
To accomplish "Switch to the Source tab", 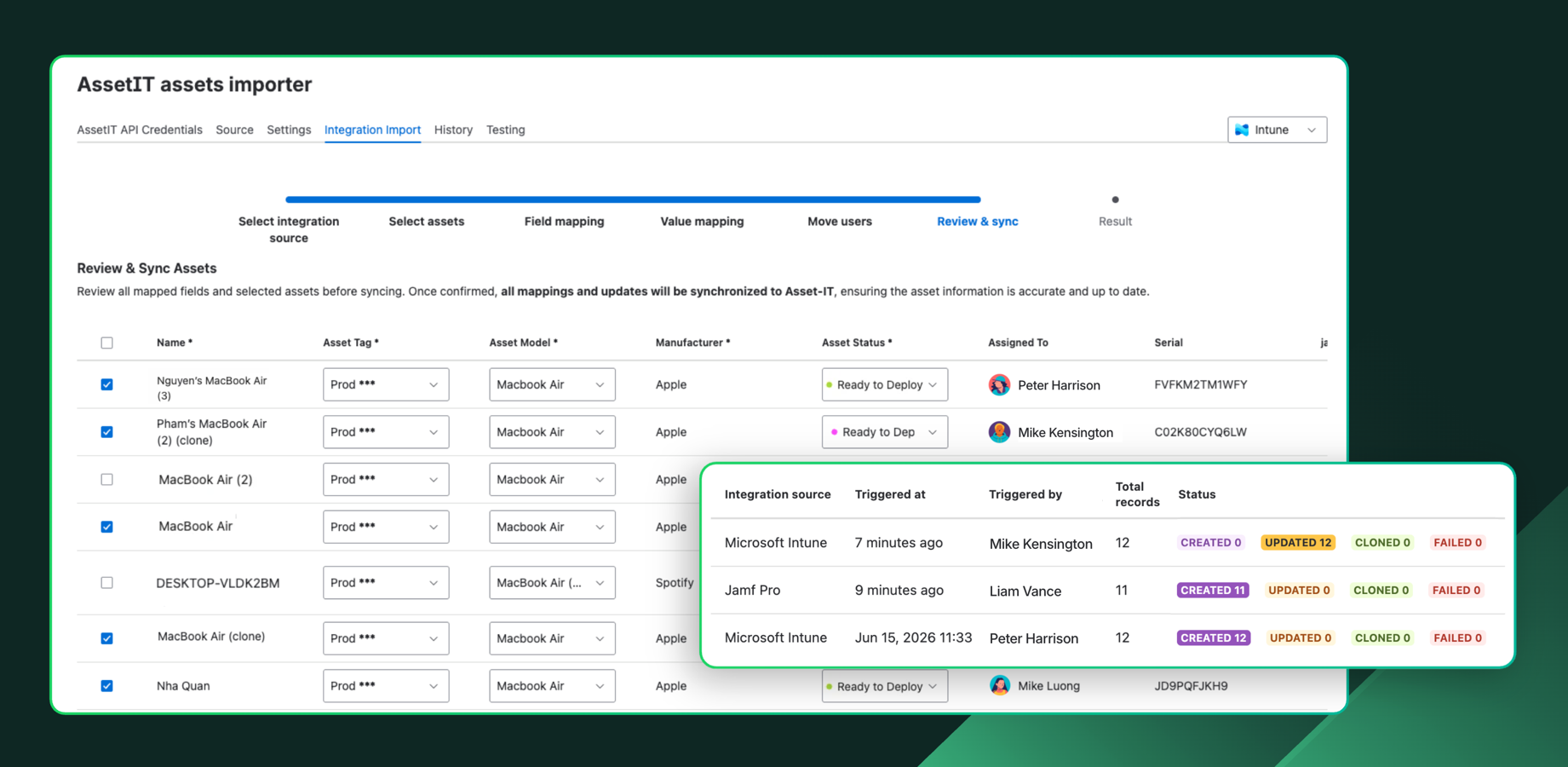I will coord(234,130).
